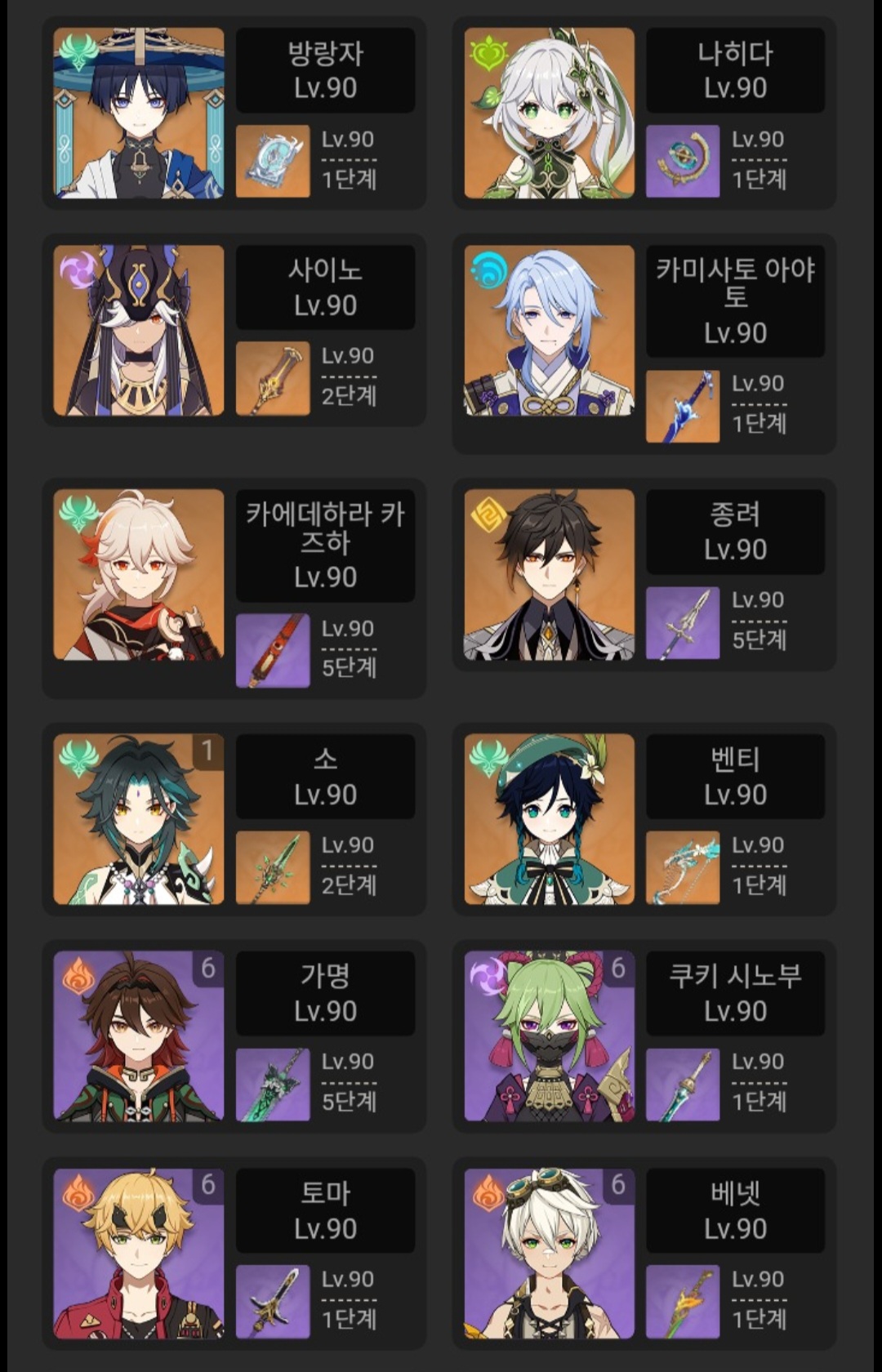Tap Nahida's catalyst weapon icon
882x1372 pixels.
coord(683,161)
